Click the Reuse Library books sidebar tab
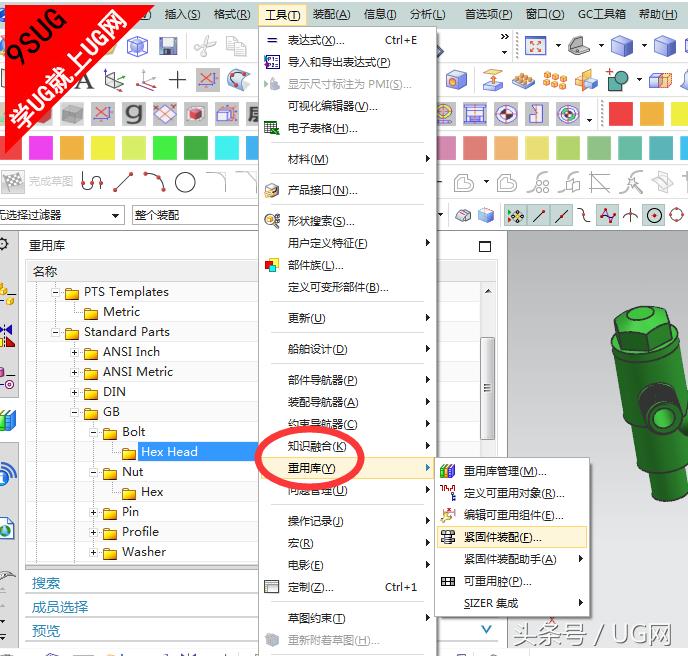This screenshot has height=656, width=688. 8,420
